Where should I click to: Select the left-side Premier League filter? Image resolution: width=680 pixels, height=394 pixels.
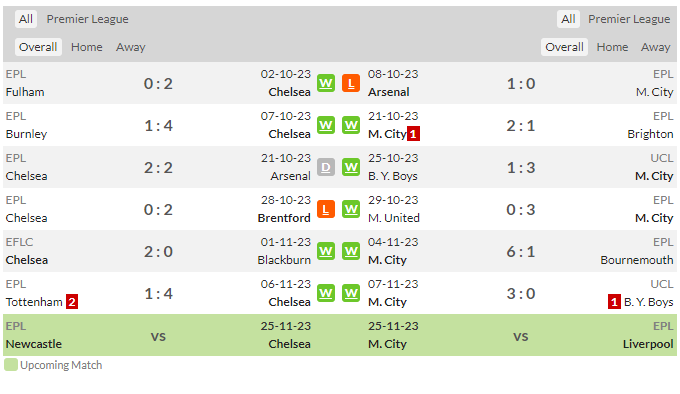tap(88, 19)
